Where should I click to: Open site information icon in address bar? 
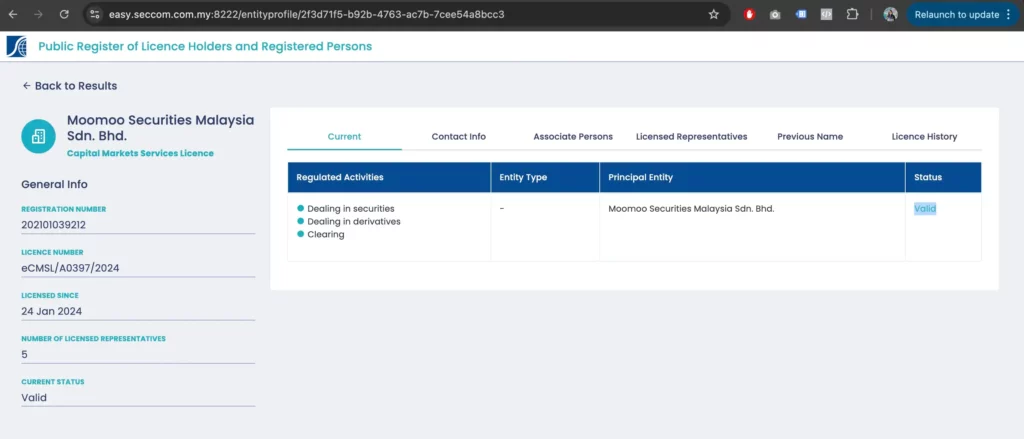point(95,14)
